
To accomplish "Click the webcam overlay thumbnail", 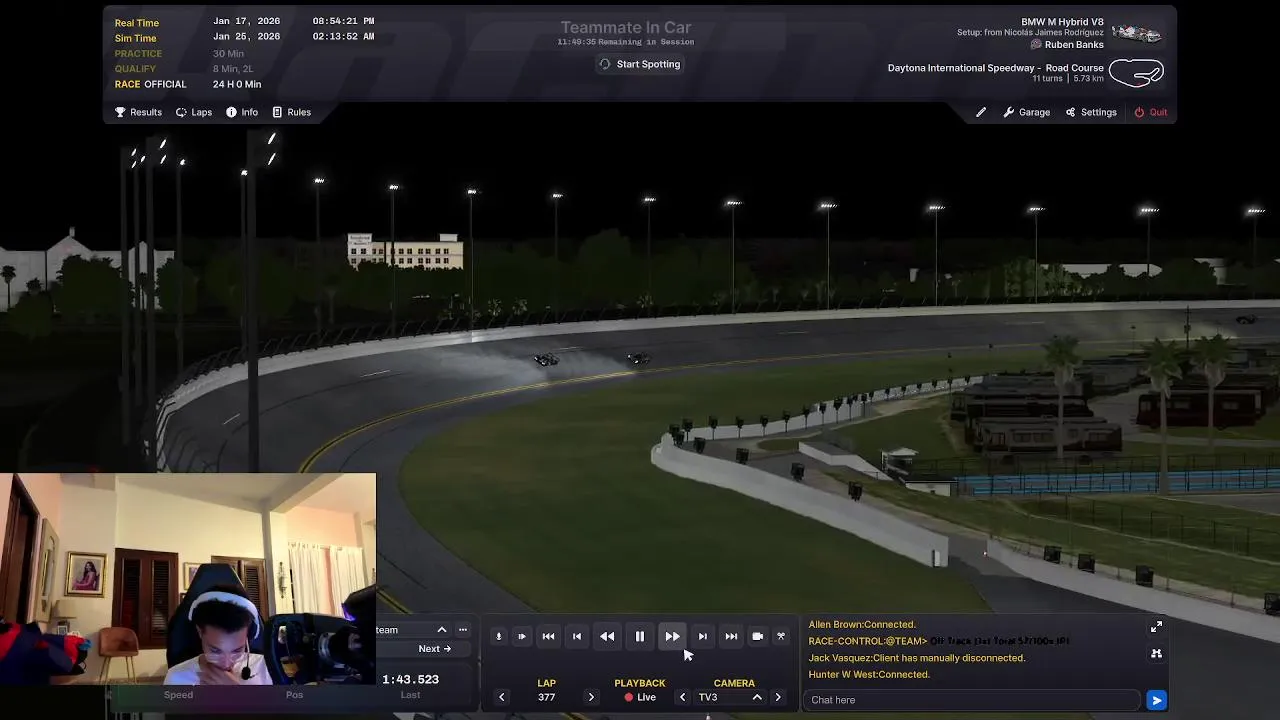I will (x=188, y=578).
